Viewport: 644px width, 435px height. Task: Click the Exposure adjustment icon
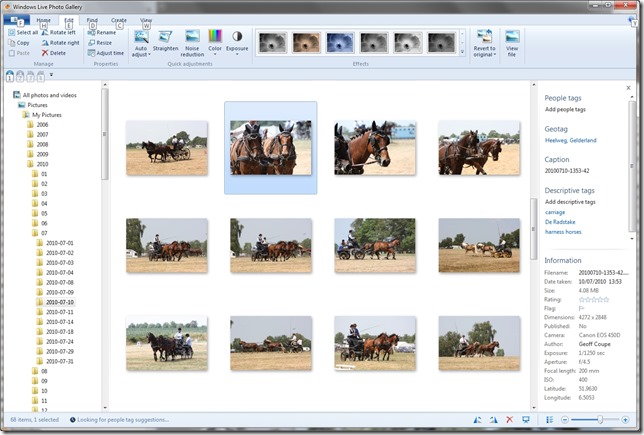(237, 36)
